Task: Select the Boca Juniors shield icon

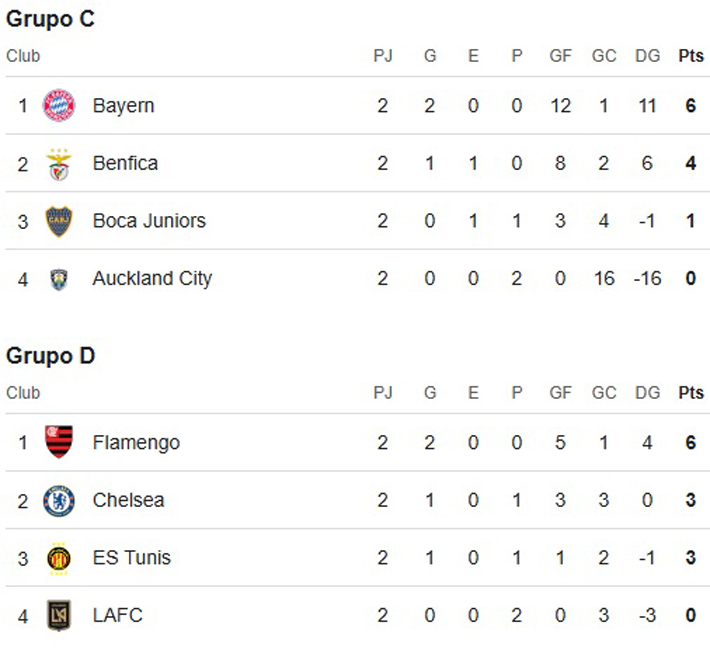Action: tap(59, 221)
